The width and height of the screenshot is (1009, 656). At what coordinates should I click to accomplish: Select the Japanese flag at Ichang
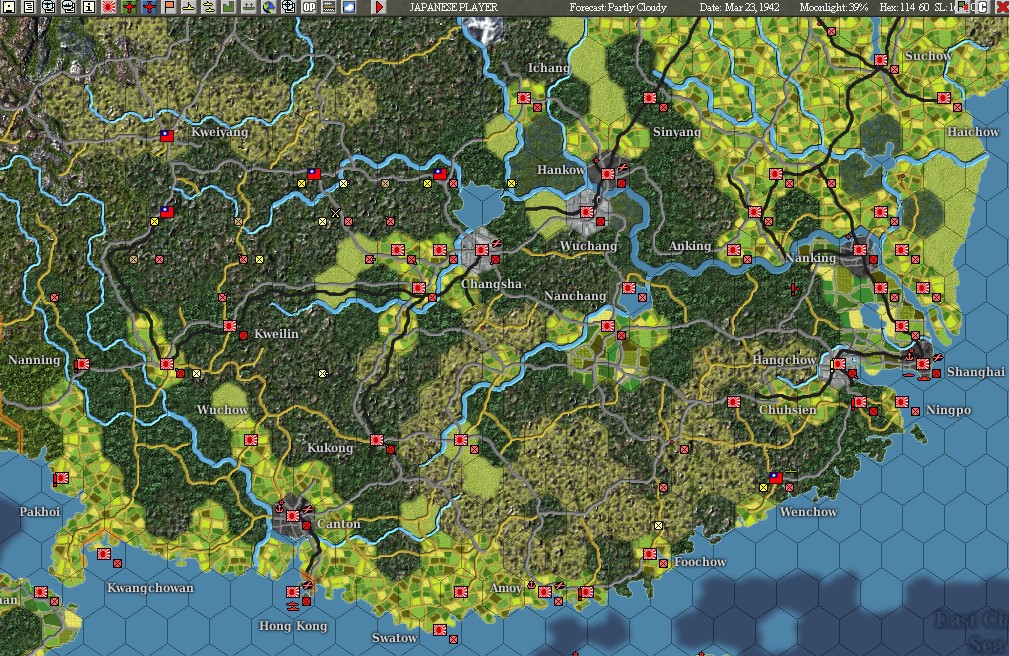pyautogui.click(x=524, y=98)
